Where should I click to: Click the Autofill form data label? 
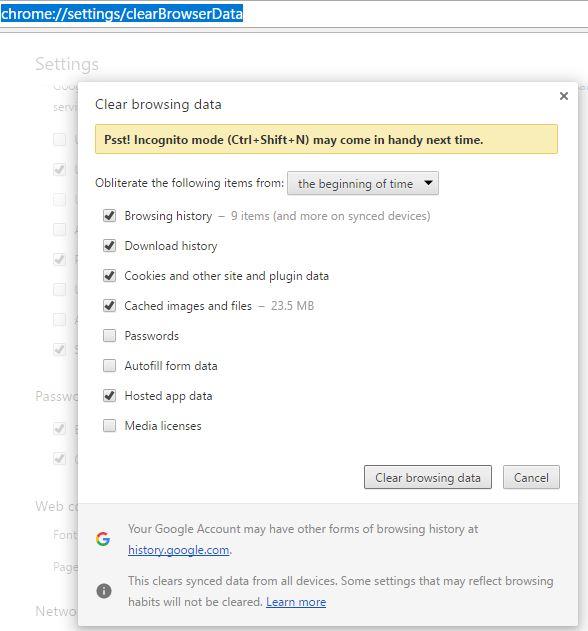[171, 366]
